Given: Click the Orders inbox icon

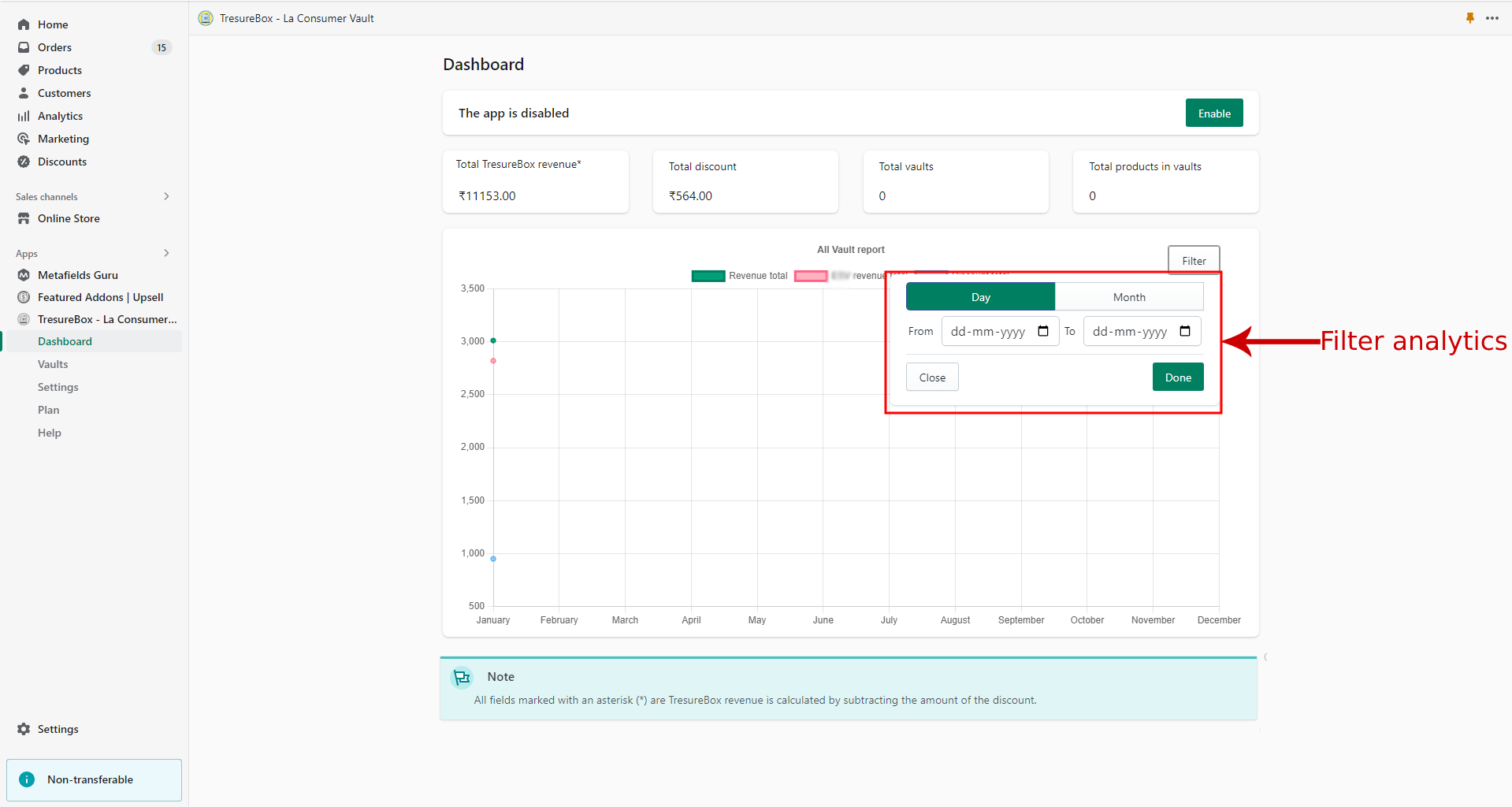Looking at the screenshot, I should click(24, 47).
